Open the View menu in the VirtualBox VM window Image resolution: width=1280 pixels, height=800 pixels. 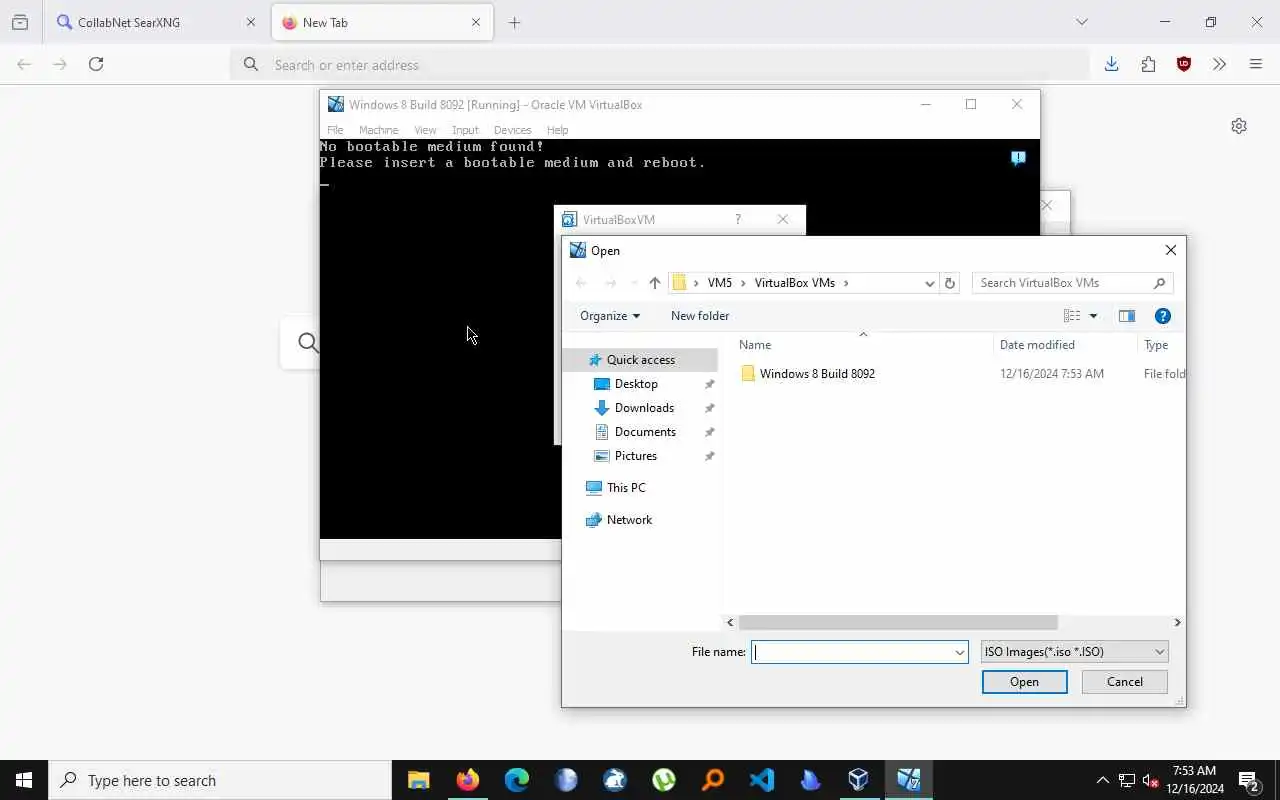tap(425, 130)
